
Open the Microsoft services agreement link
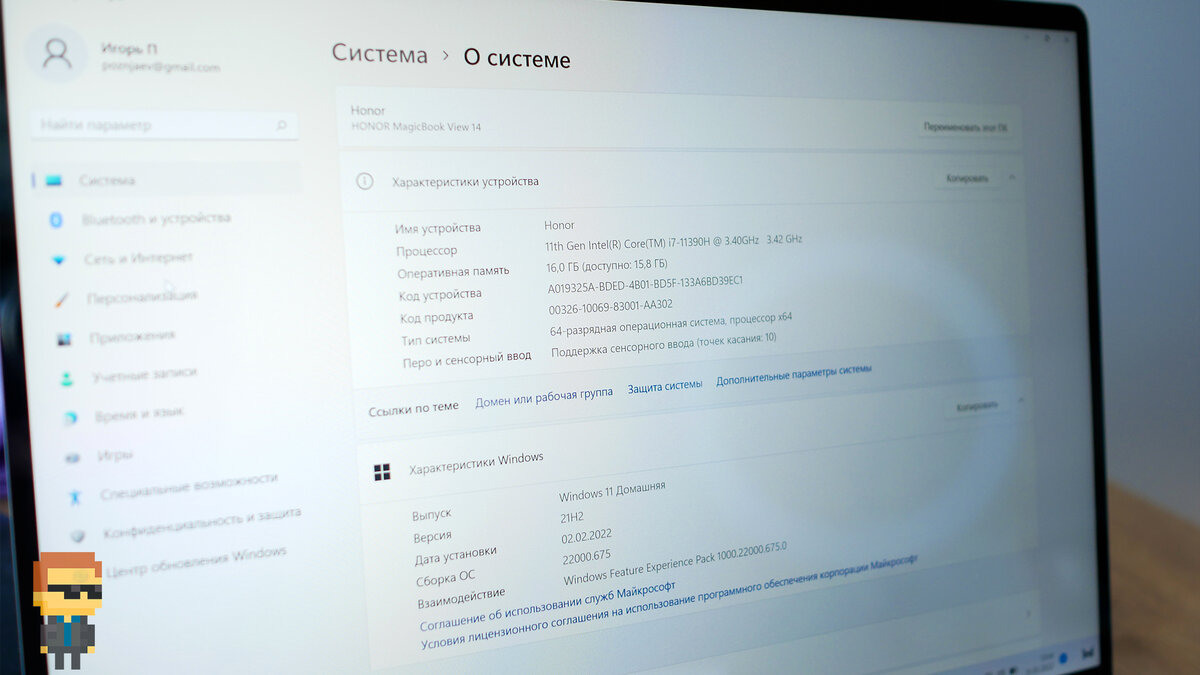click(548, 606)
